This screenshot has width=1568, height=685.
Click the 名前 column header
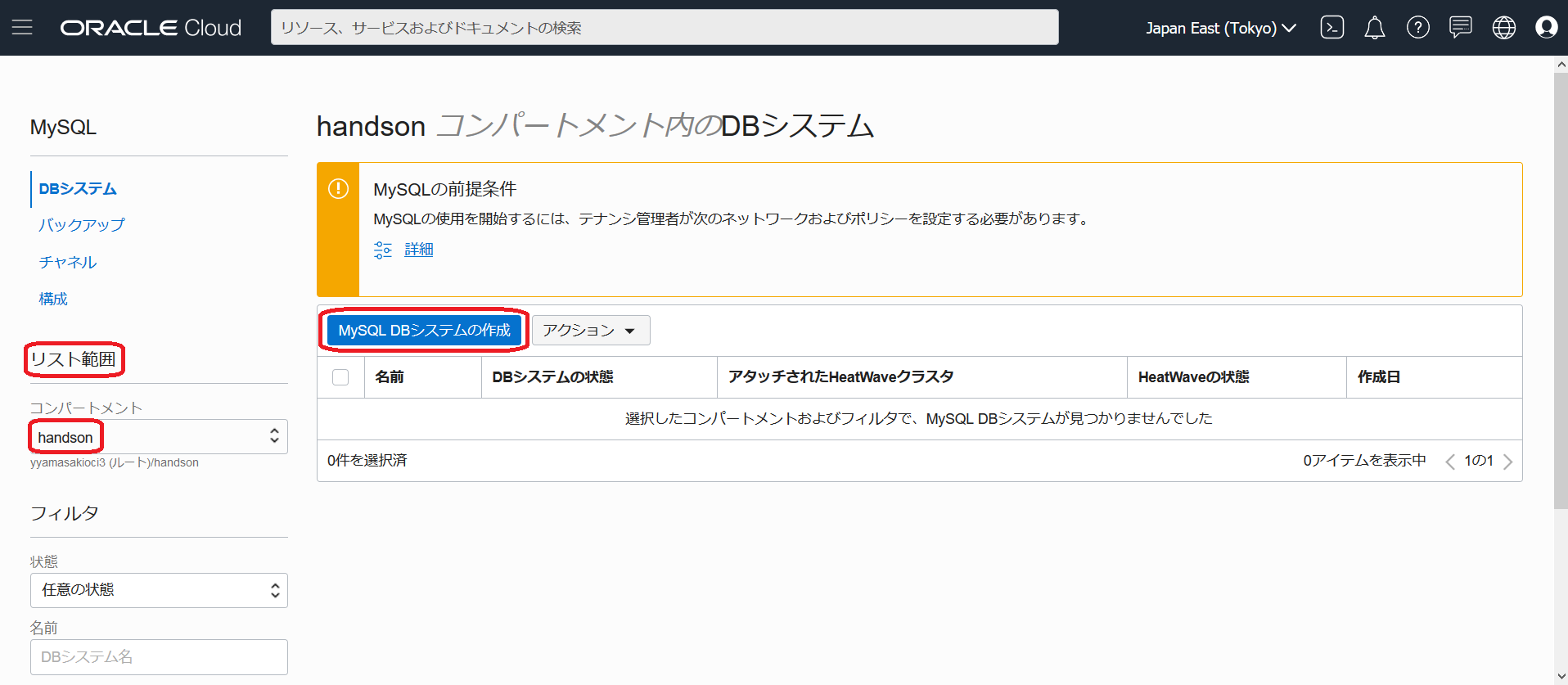(390, 377)
